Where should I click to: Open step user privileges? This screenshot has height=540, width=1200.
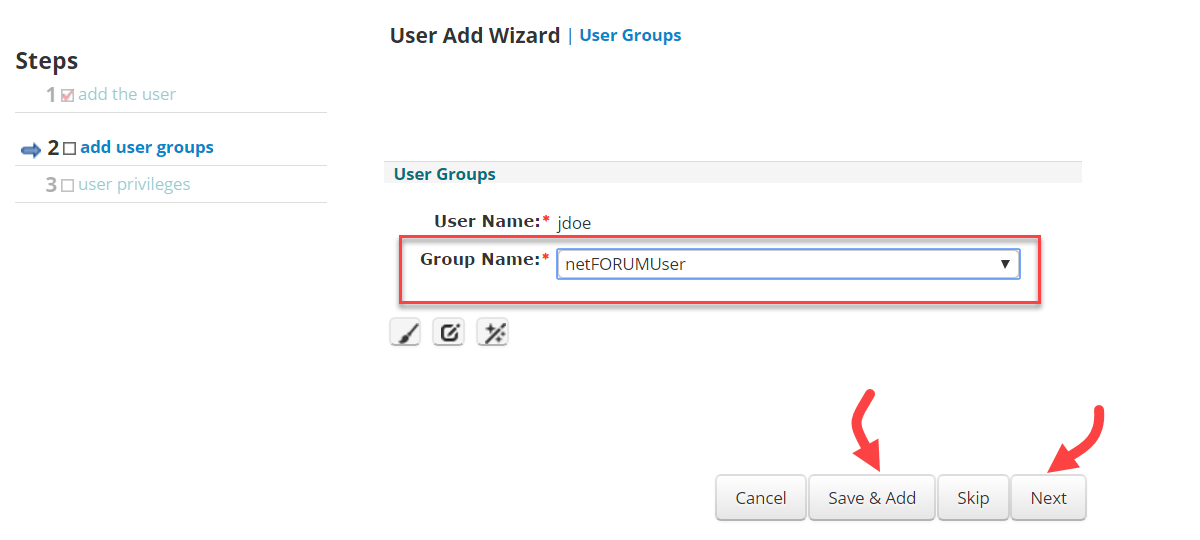134,184
